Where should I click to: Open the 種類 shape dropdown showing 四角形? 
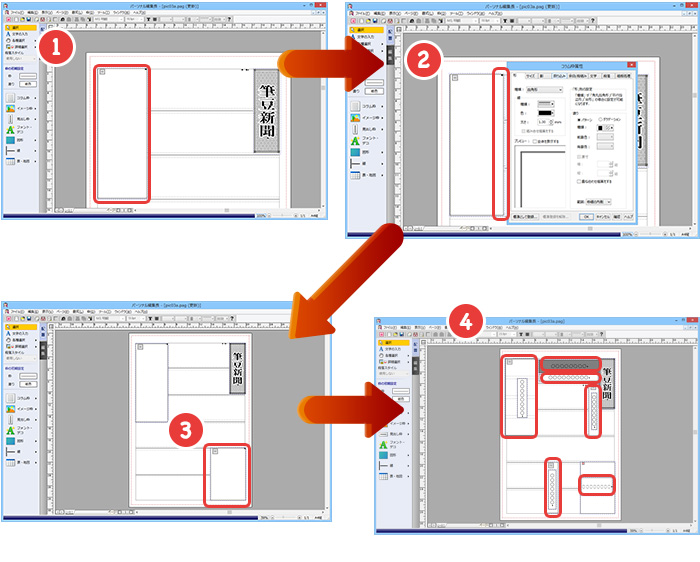(550, 89)
